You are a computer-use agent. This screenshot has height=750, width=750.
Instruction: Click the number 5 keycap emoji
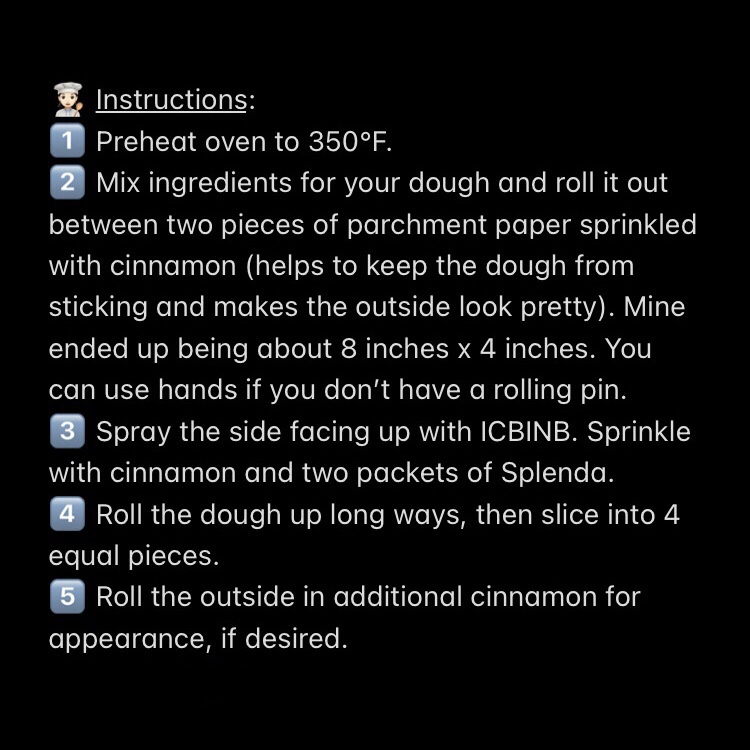pyautogui.click(x=66, y=597)
